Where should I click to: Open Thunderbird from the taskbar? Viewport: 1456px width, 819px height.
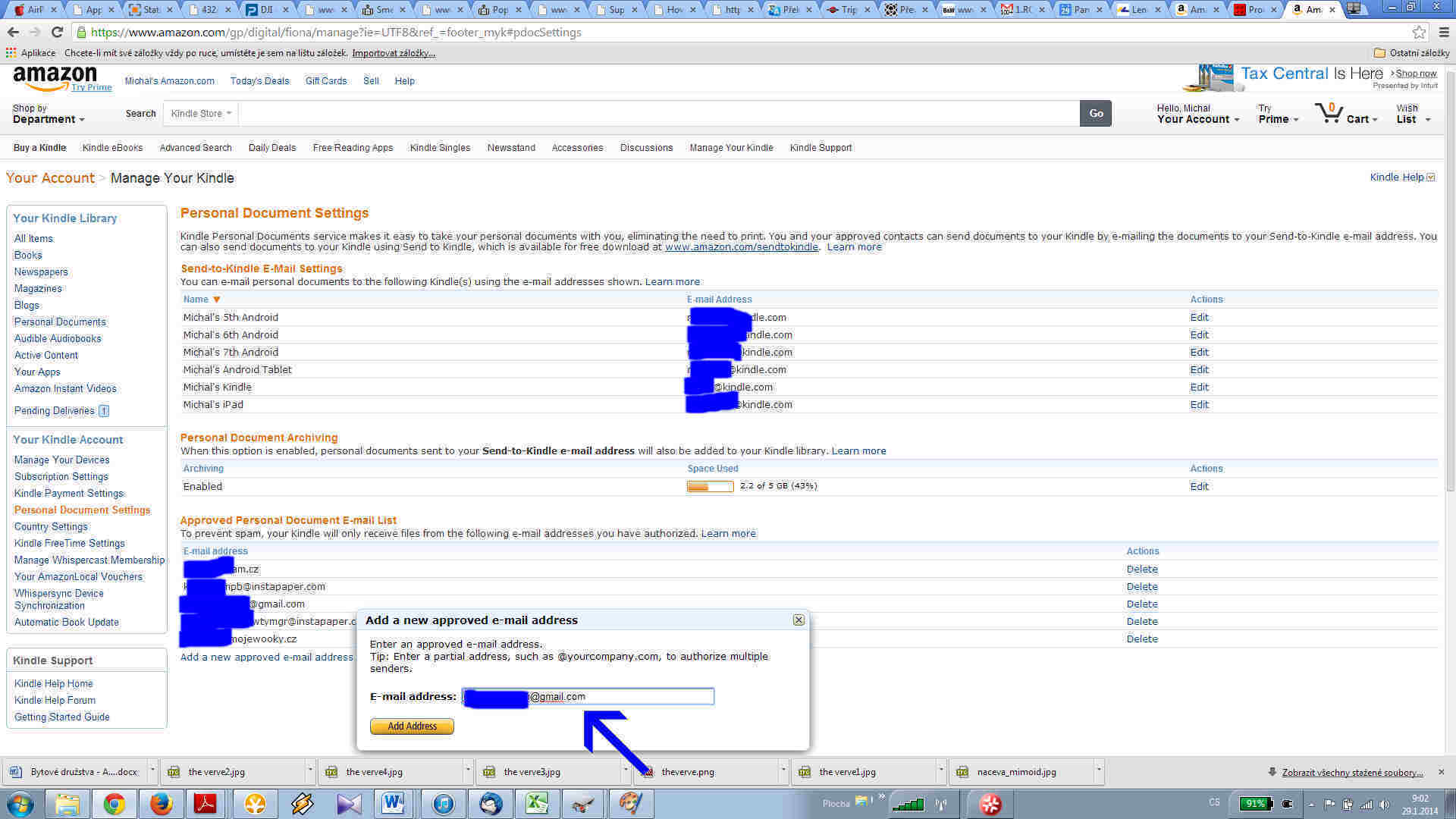click(491, 803)
